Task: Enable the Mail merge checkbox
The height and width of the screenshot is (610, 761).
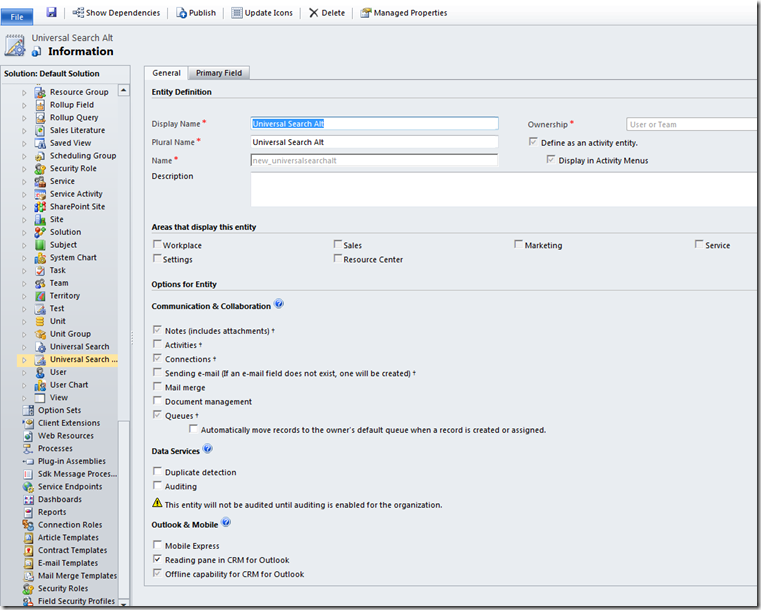Action: [x=157, y=386]
